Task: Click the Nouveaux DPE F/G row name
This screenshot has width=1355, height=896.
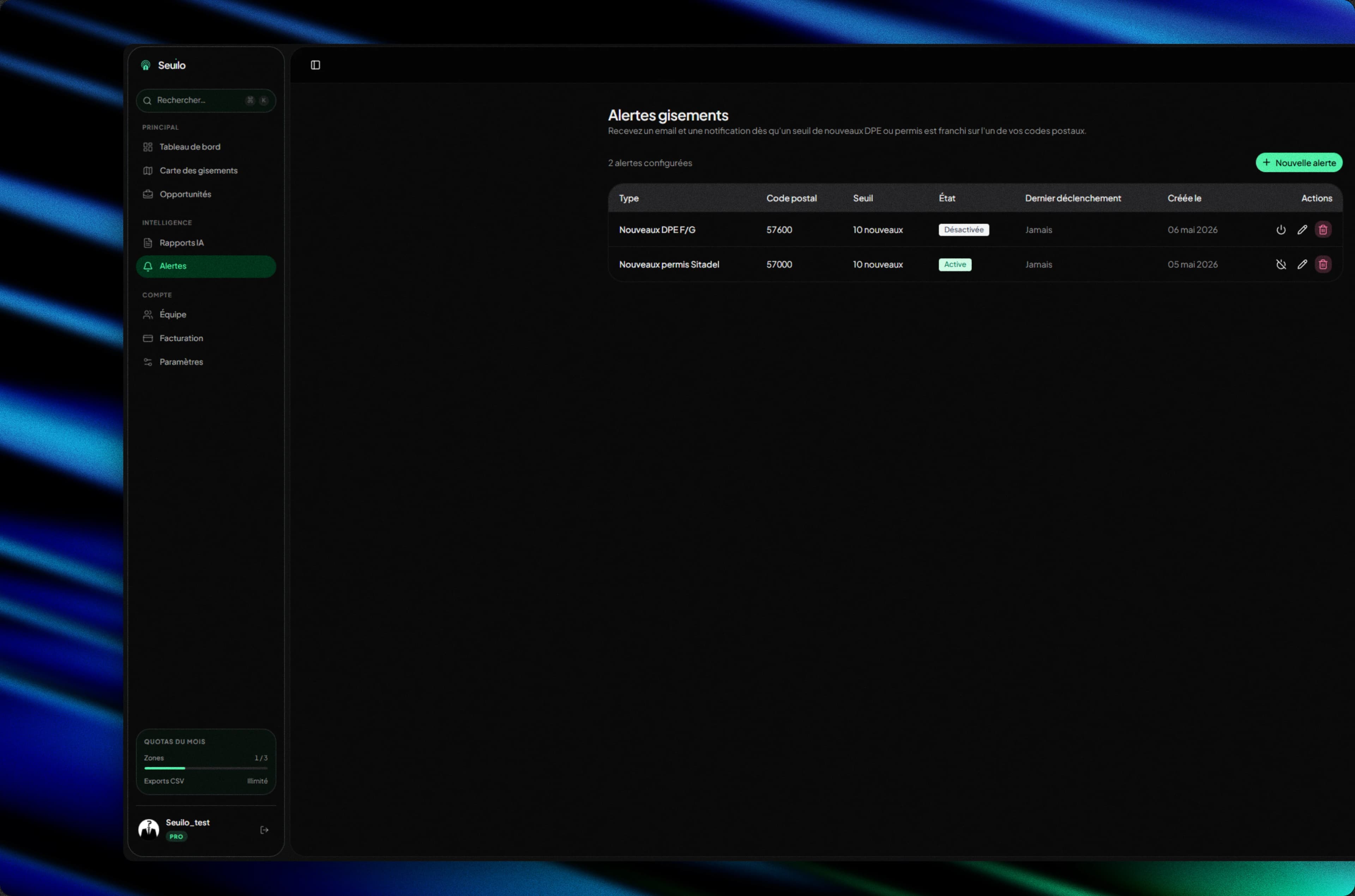Action: (657, 230)
